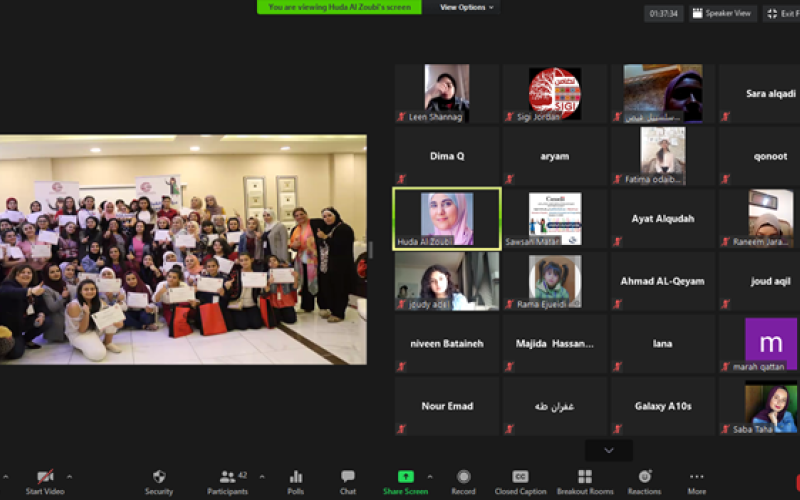Expand the arrow next to Share Screen

point(430,476)
